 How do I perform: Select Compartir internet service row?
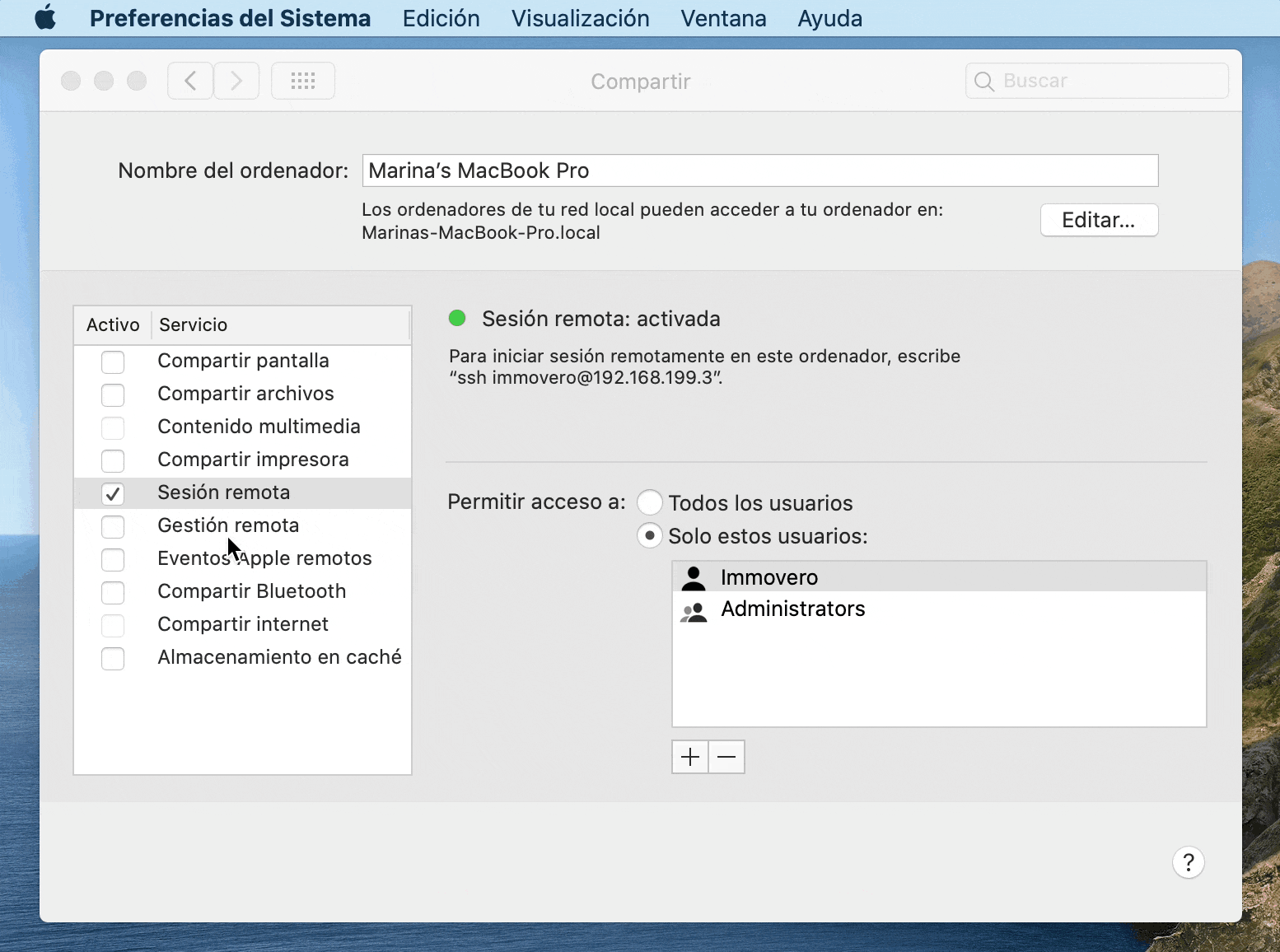(x=242, y=625)
